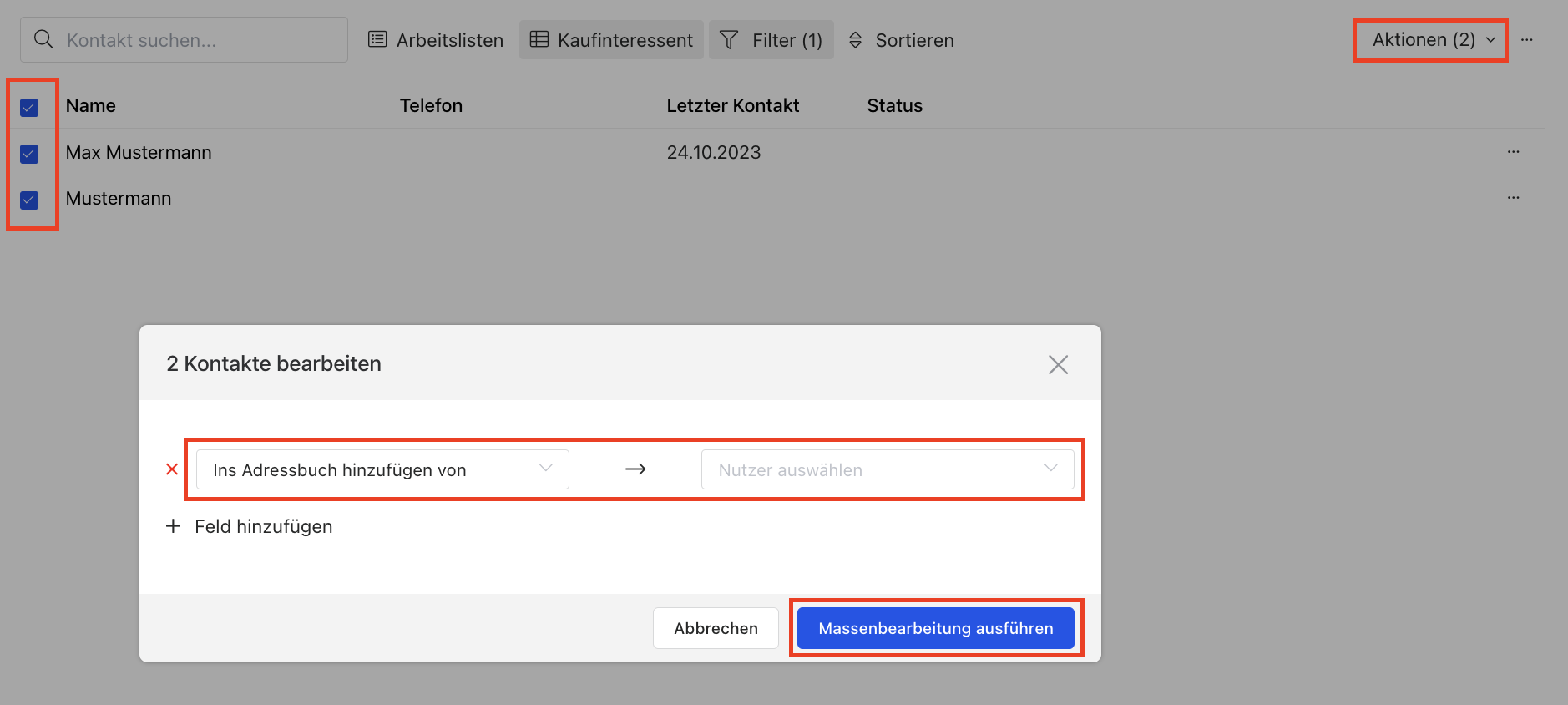This screenshot has width=1568, height=705.
Task: Expand the Aktionen (2) dropdown
Action: click(1431, 40)
